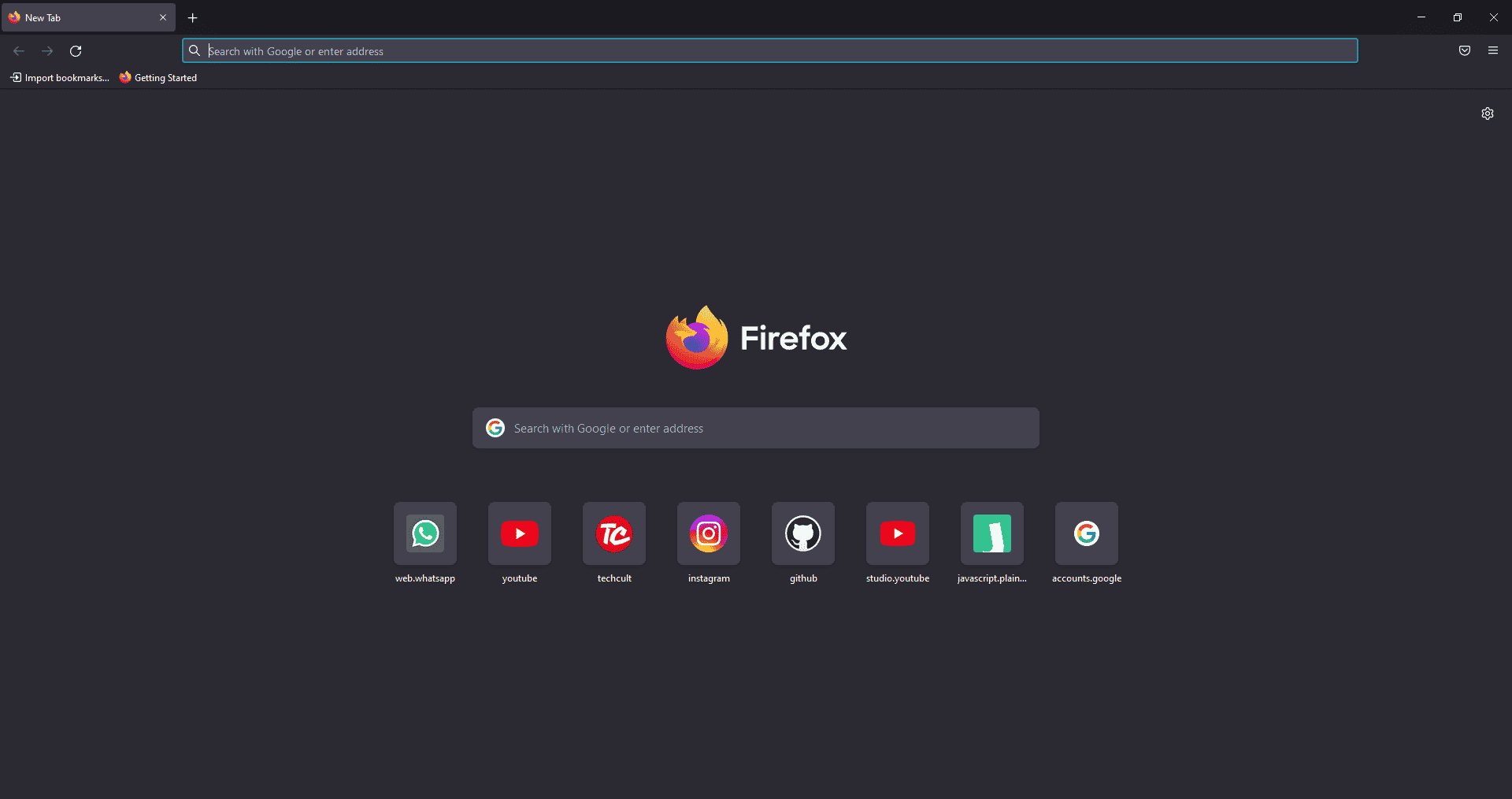Click the accounts.google label text
Screen dimensions: 1512x799
[1087, 578]
